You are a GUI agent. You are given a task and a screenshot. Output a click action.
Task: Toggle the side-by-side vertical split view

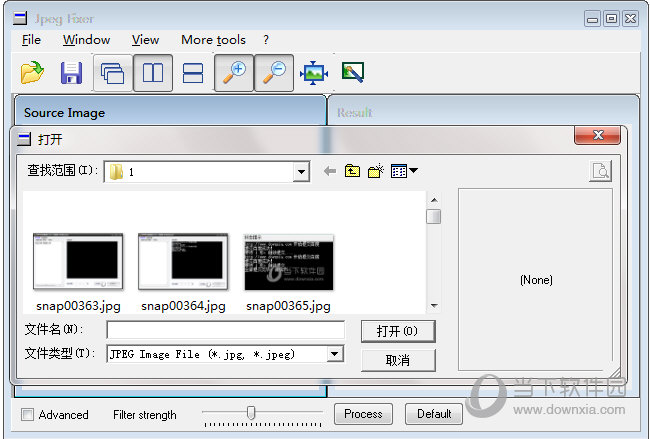152,73
